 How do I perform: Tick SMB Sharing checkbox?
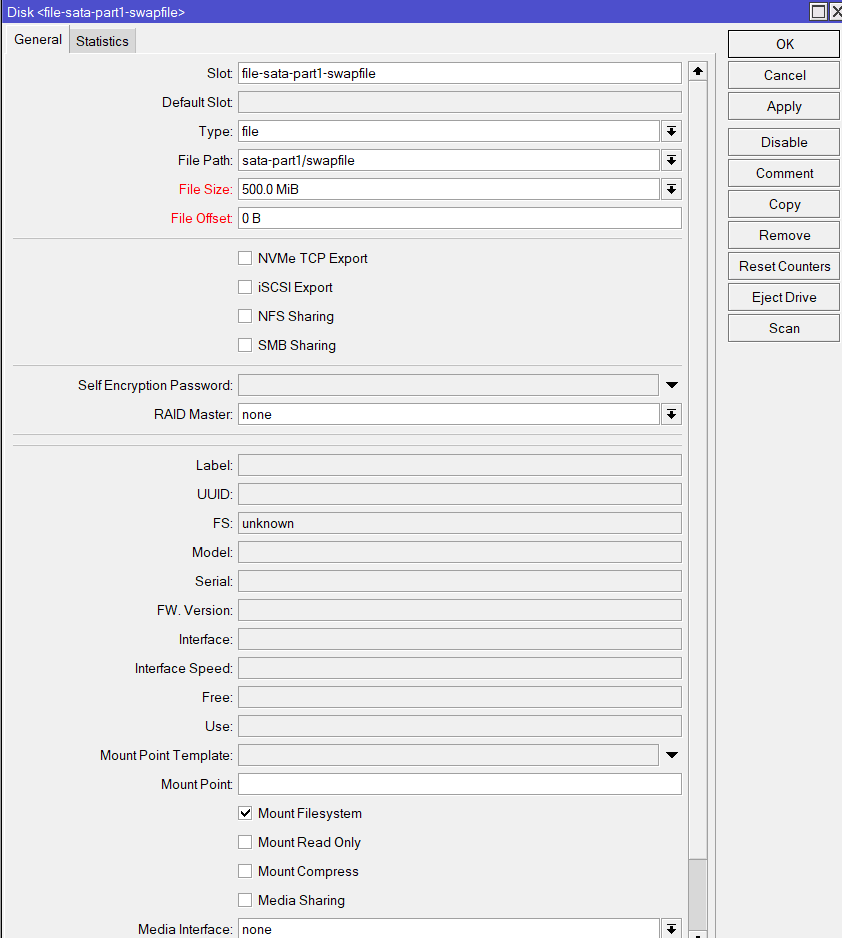(245, 345)
